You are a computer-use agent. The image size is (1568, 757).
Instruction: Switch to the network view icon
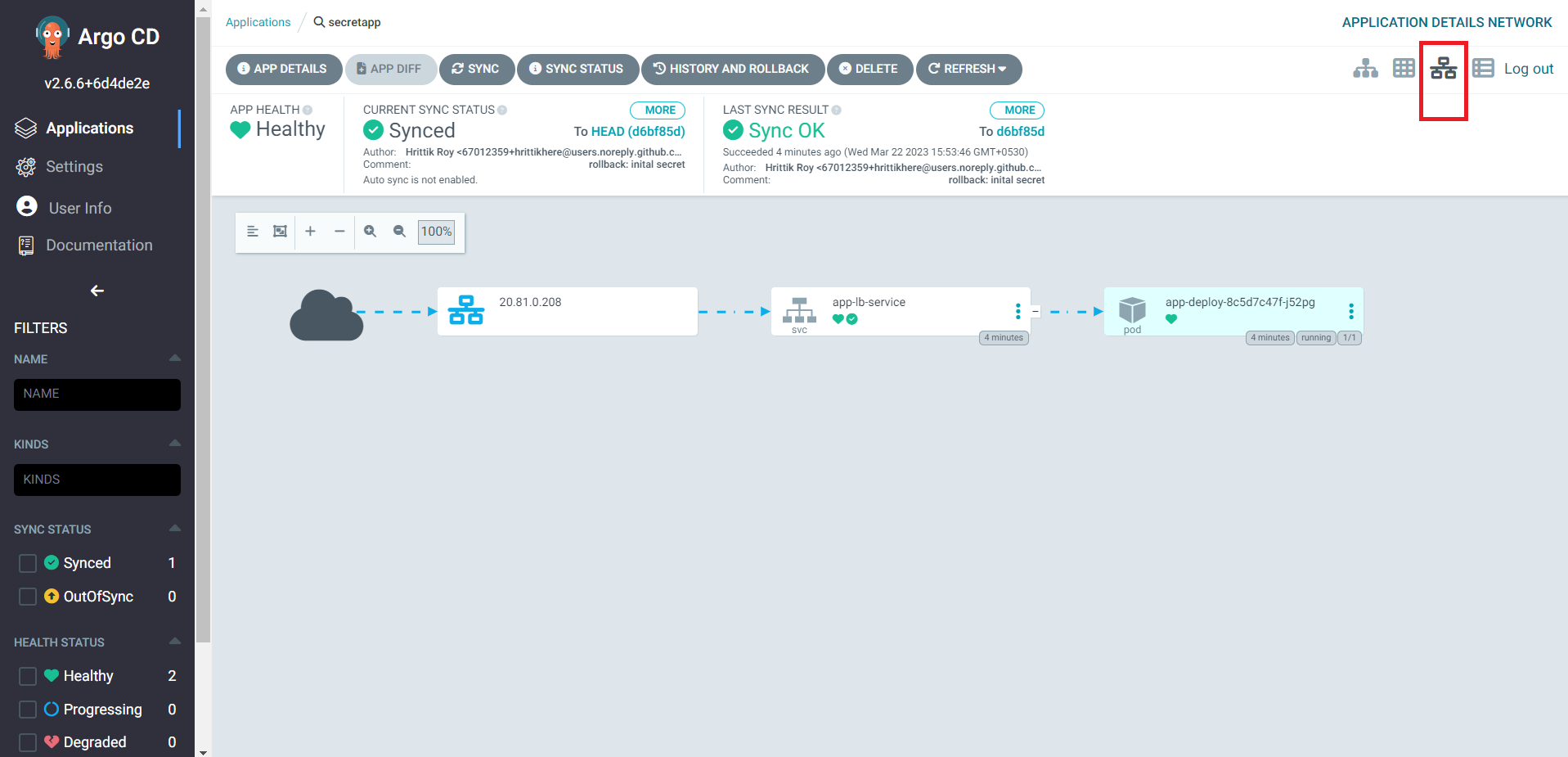pyautogui.click(x=1443, y=69)
